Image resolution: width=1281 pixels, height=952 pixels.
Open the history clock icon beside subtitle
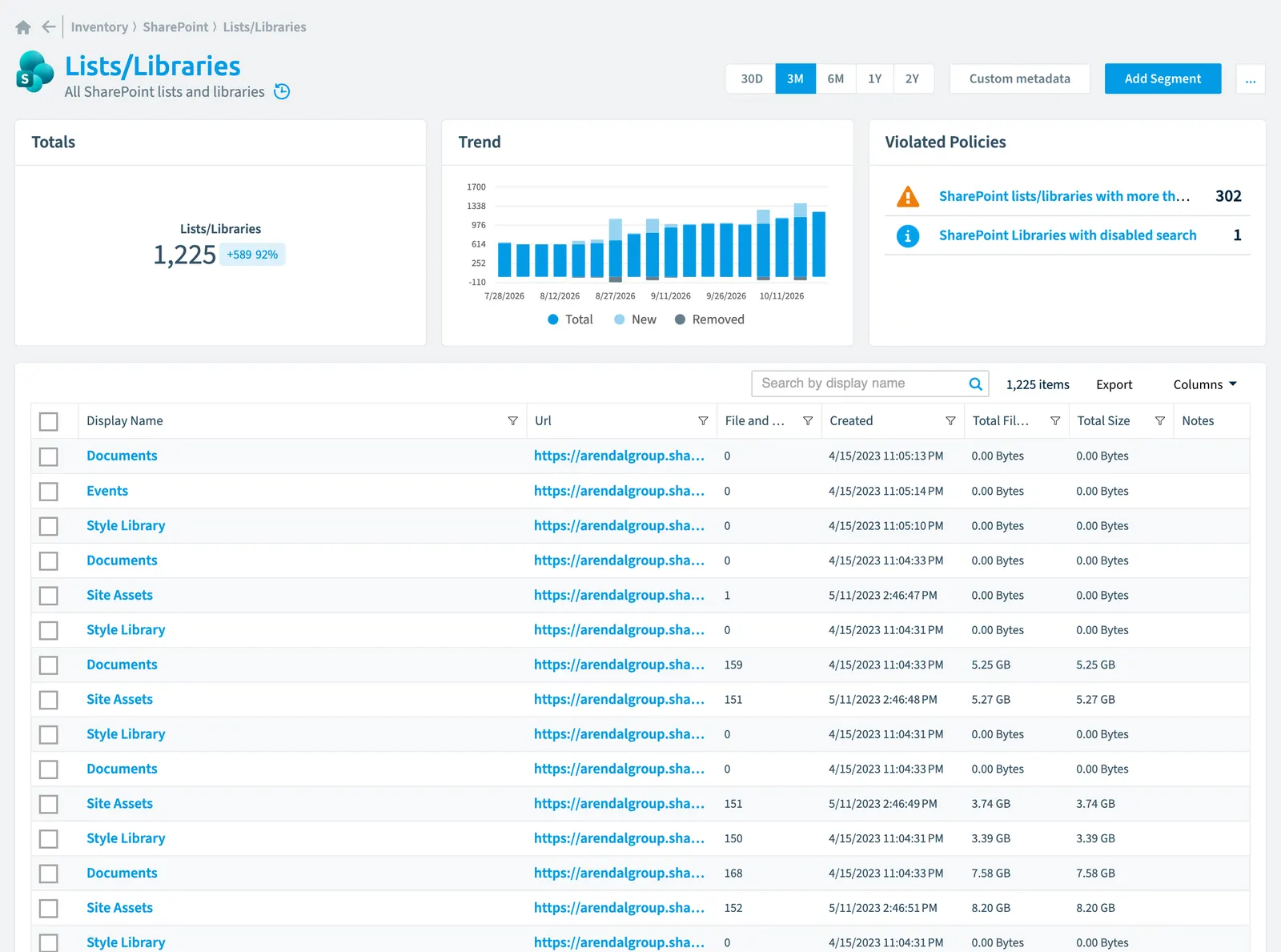(x=282, y=91)
